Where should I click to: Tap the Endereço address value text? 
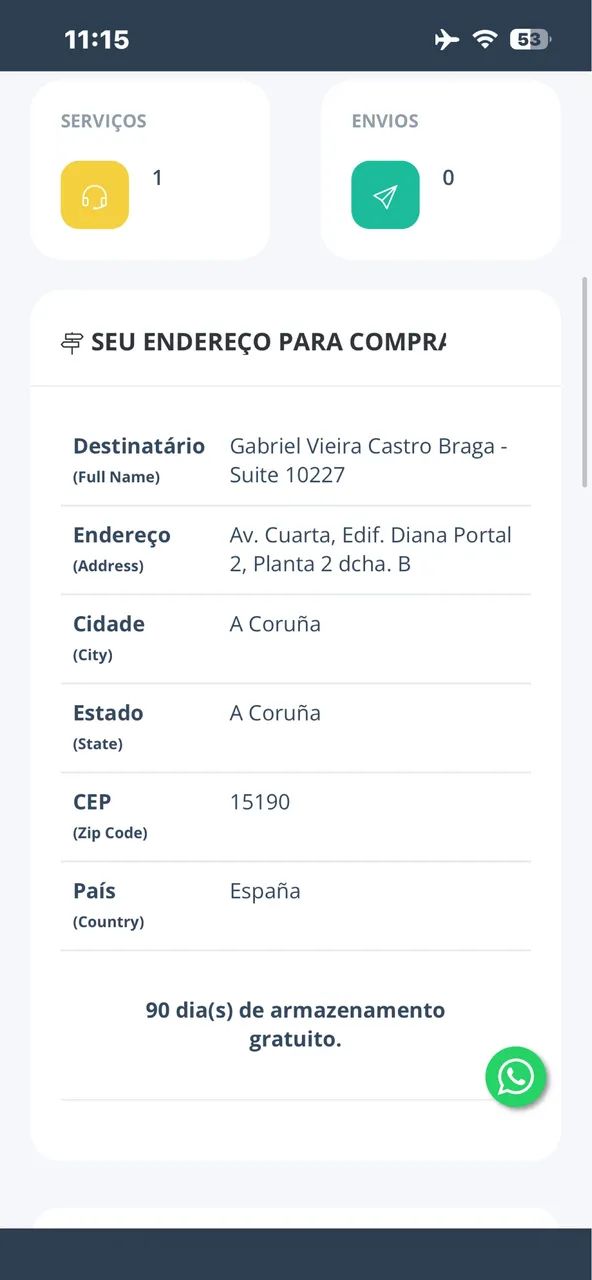pyautogui.click(x=371, y=549)
